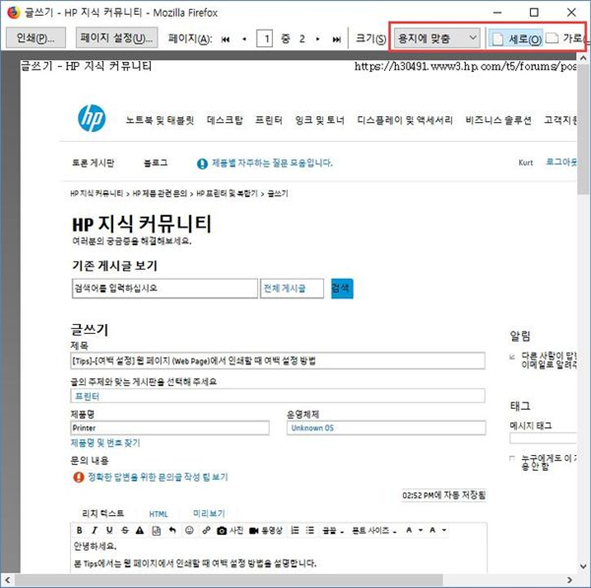Open the second A color dropdown
This screenshot has height=588, width=591.
click(438, 530)
